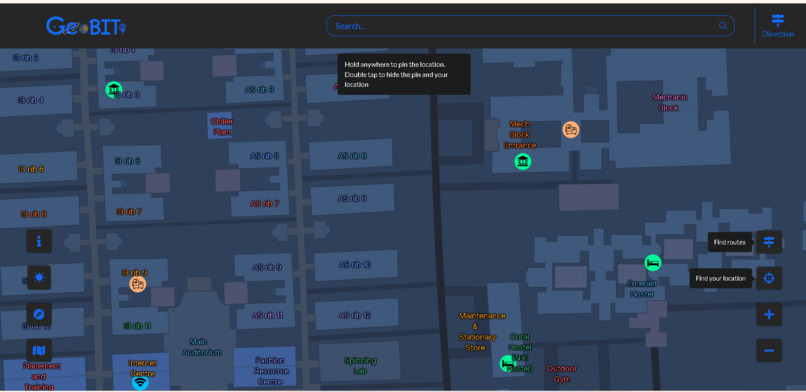
Task: Click the Find your location crosshair icon
Action: click(769, 278)
